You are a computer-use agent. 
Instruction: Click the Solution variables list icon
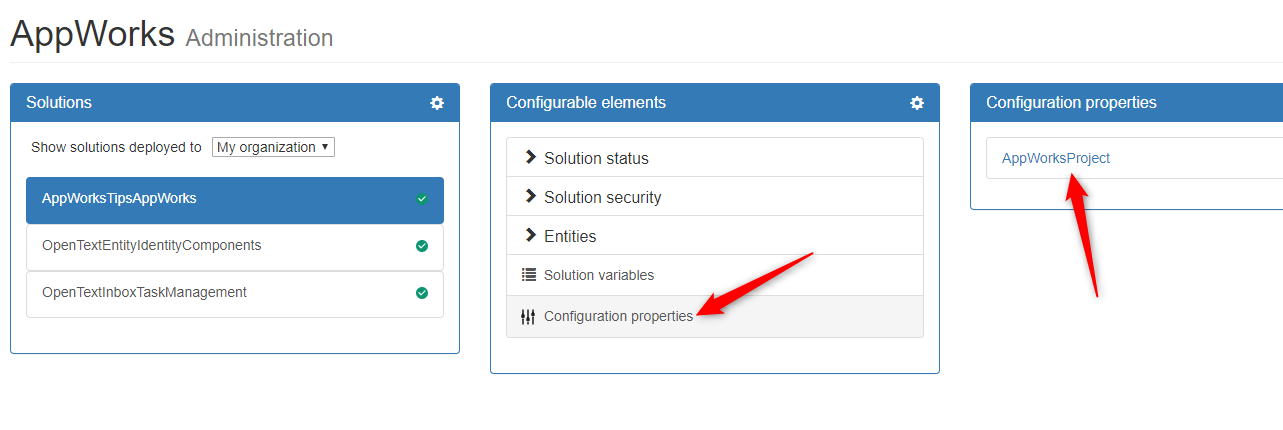[x=529, y=275]
